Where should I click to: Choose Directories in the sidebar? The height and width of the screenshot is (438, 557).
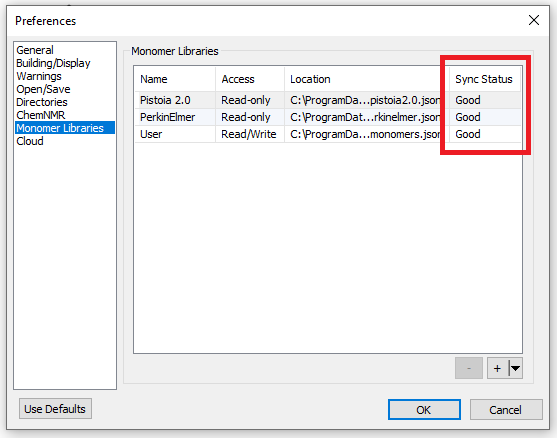click(x=42, y=102)
